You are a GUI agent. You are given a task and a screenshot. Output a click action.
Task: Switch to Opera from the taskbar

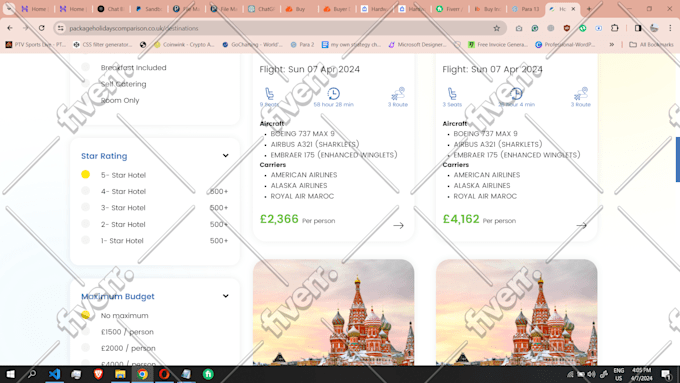coord(164,374)
